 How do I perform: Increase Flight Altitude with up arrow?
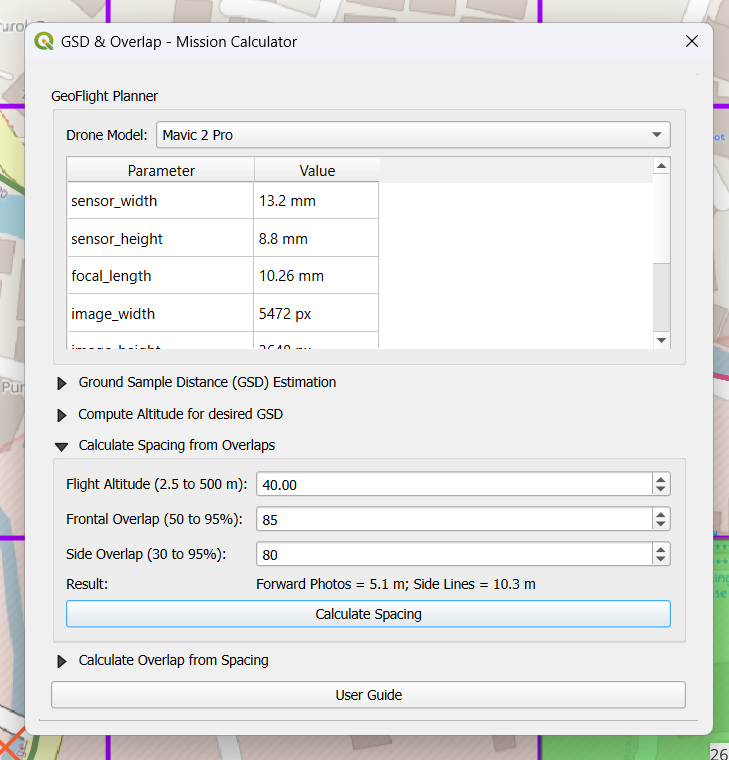point(660,479)
